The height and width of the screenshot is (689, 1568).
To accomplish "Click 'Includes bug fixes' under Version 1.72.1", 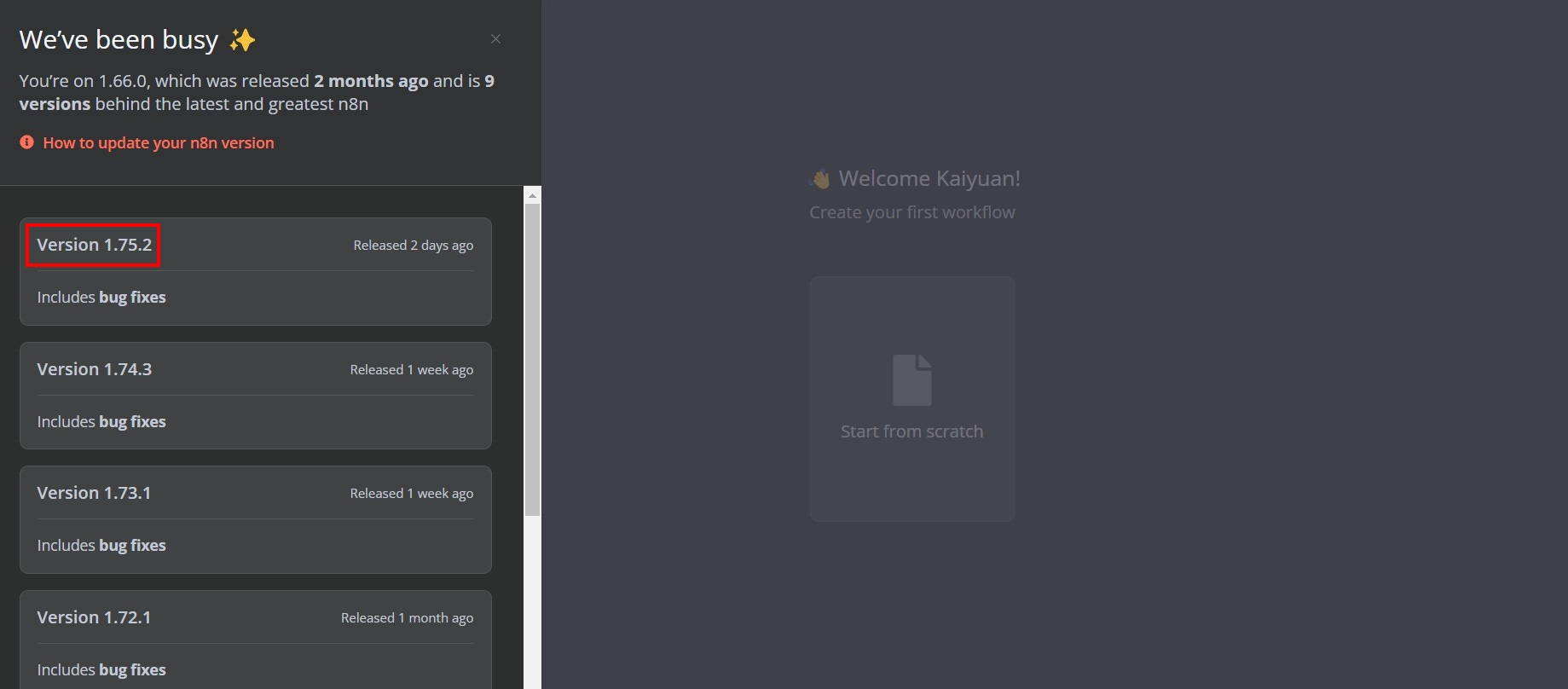I will click(x=101, y=670).
